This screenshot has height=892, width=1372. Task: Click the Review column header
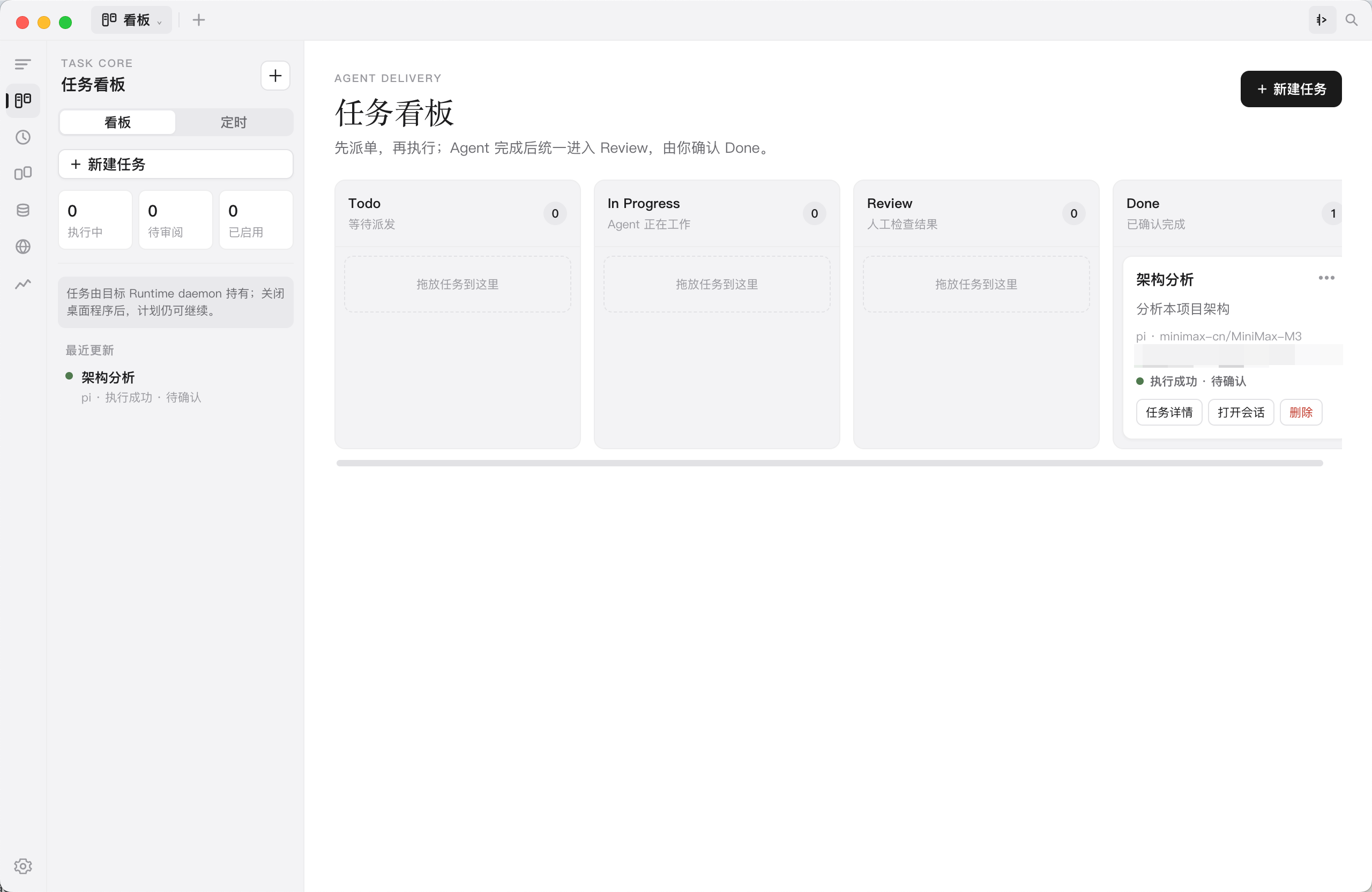[x=976, y=213]
